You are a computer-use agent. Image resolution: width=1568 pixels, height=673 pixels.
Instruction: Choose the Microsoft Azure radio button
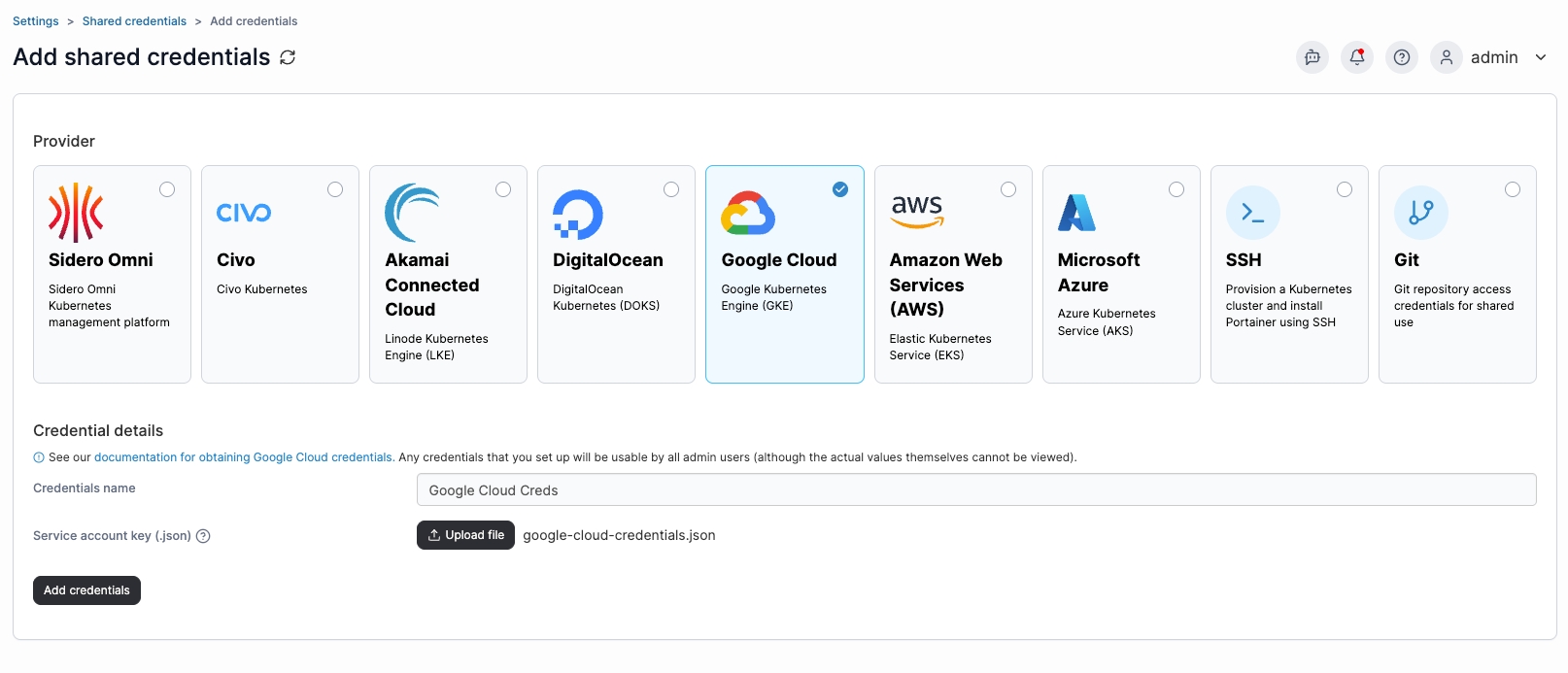click(1176, 189)
